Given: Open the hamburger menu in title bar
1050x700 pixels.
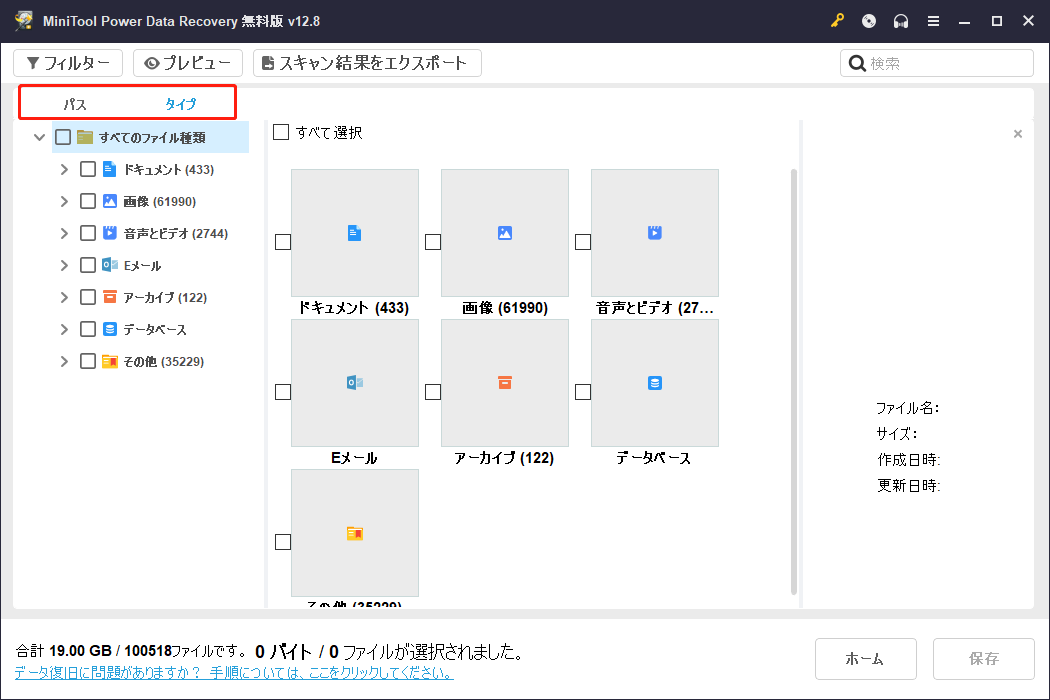Looking at the screenshot, I should point(933,20).
